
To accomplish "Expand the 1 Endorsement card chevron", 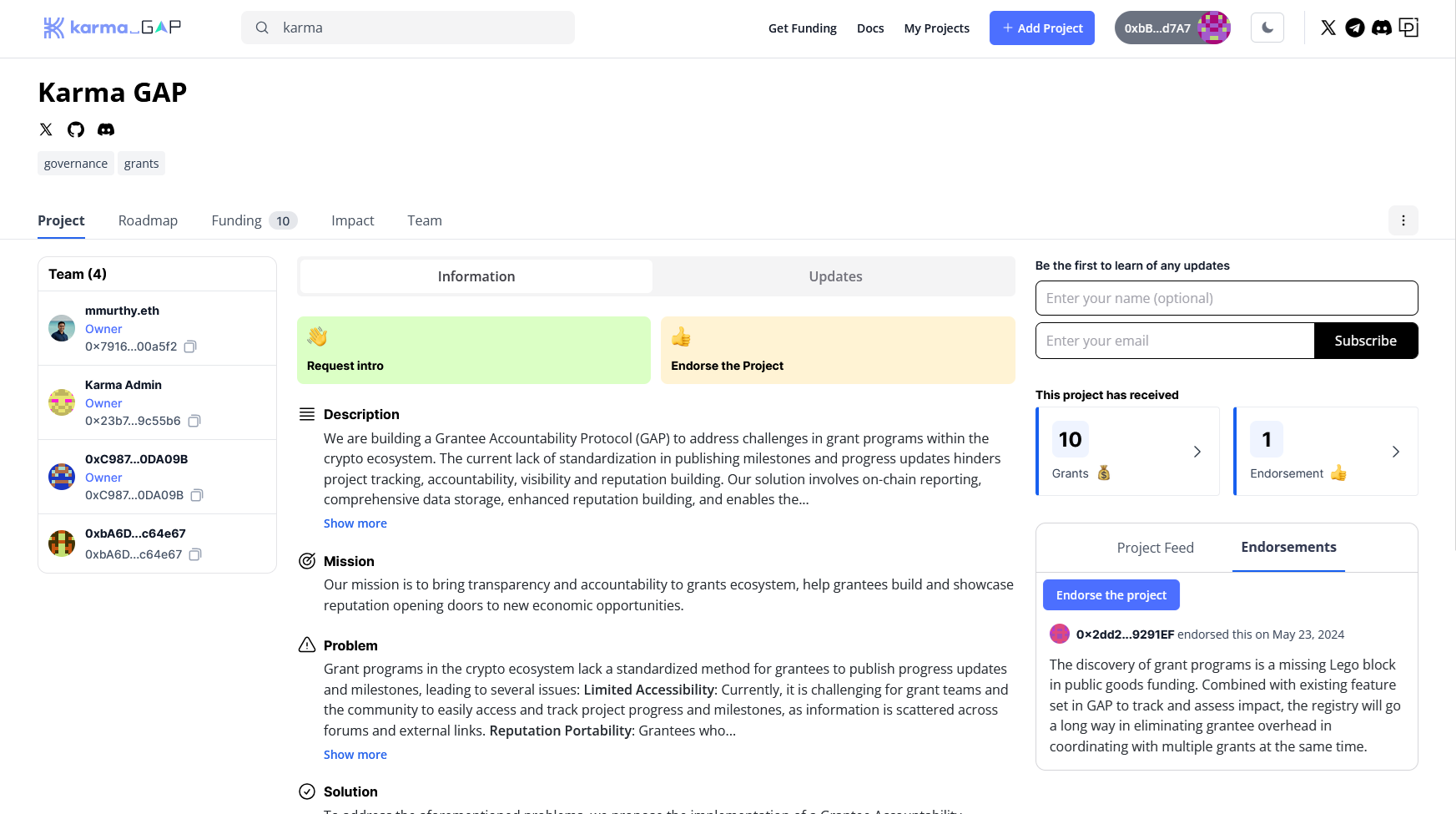I will tap(1396, 452).
